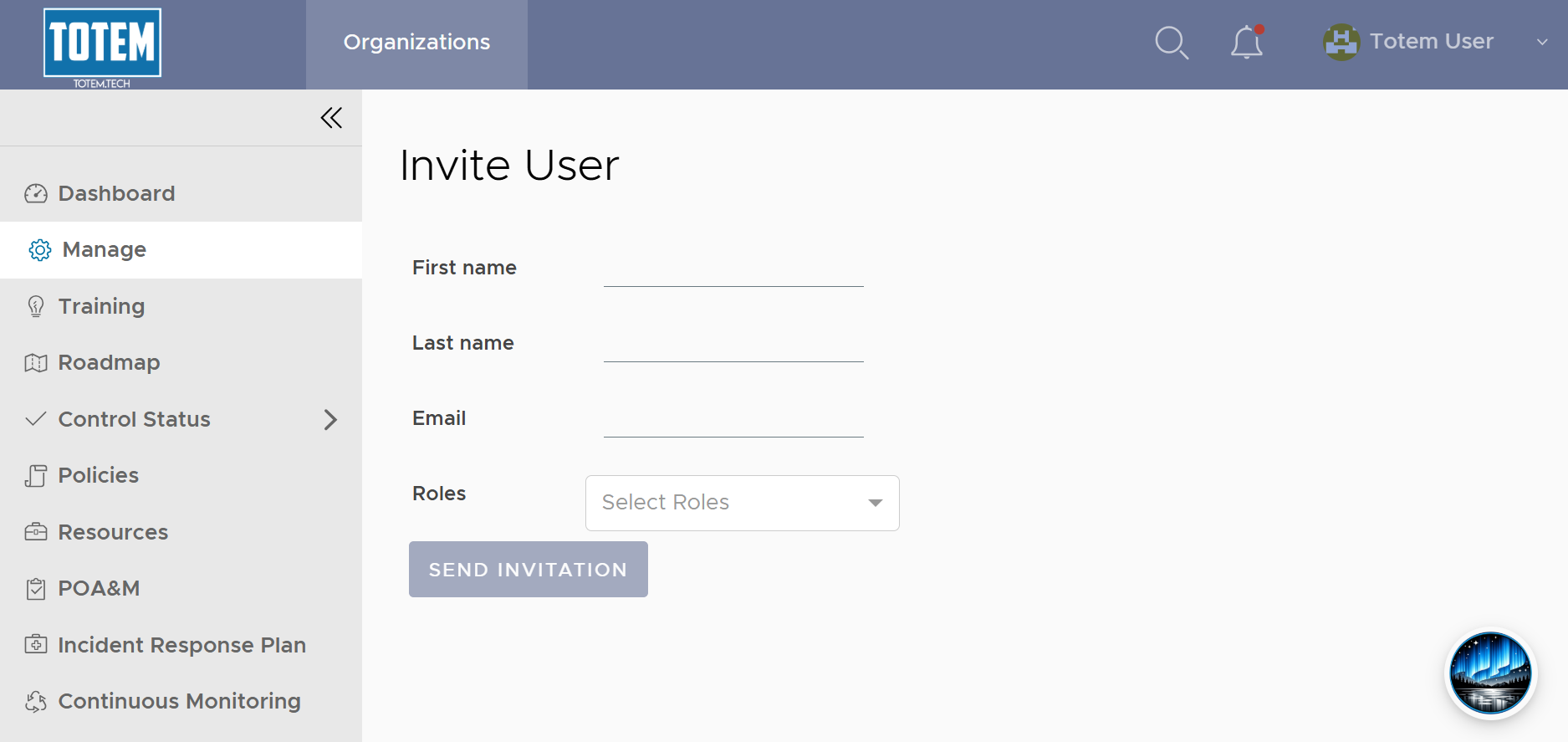Click the search magnifier icon
Viewport: 1568px width, 742px height.
[x=1172, y=43]
